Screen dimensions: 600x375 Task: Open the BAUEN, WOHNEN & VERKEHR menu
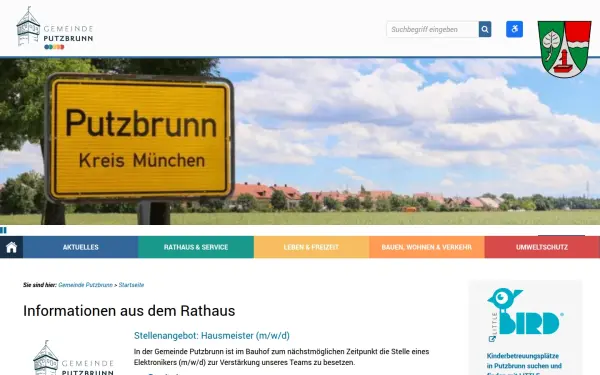coord(427,247)
